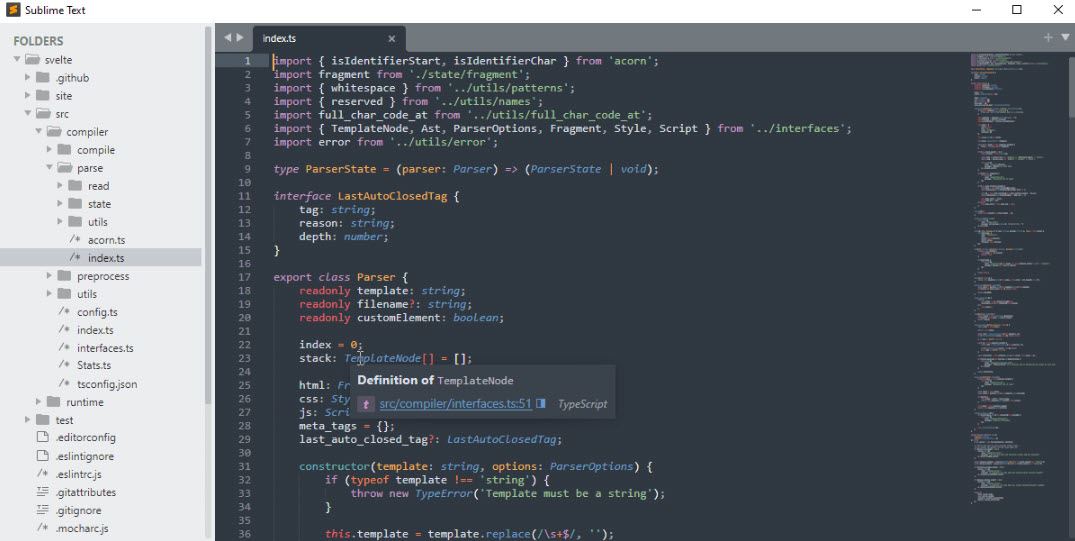Click the state folder icon
The image size is (1075, 541).
[x=75, y=204]
